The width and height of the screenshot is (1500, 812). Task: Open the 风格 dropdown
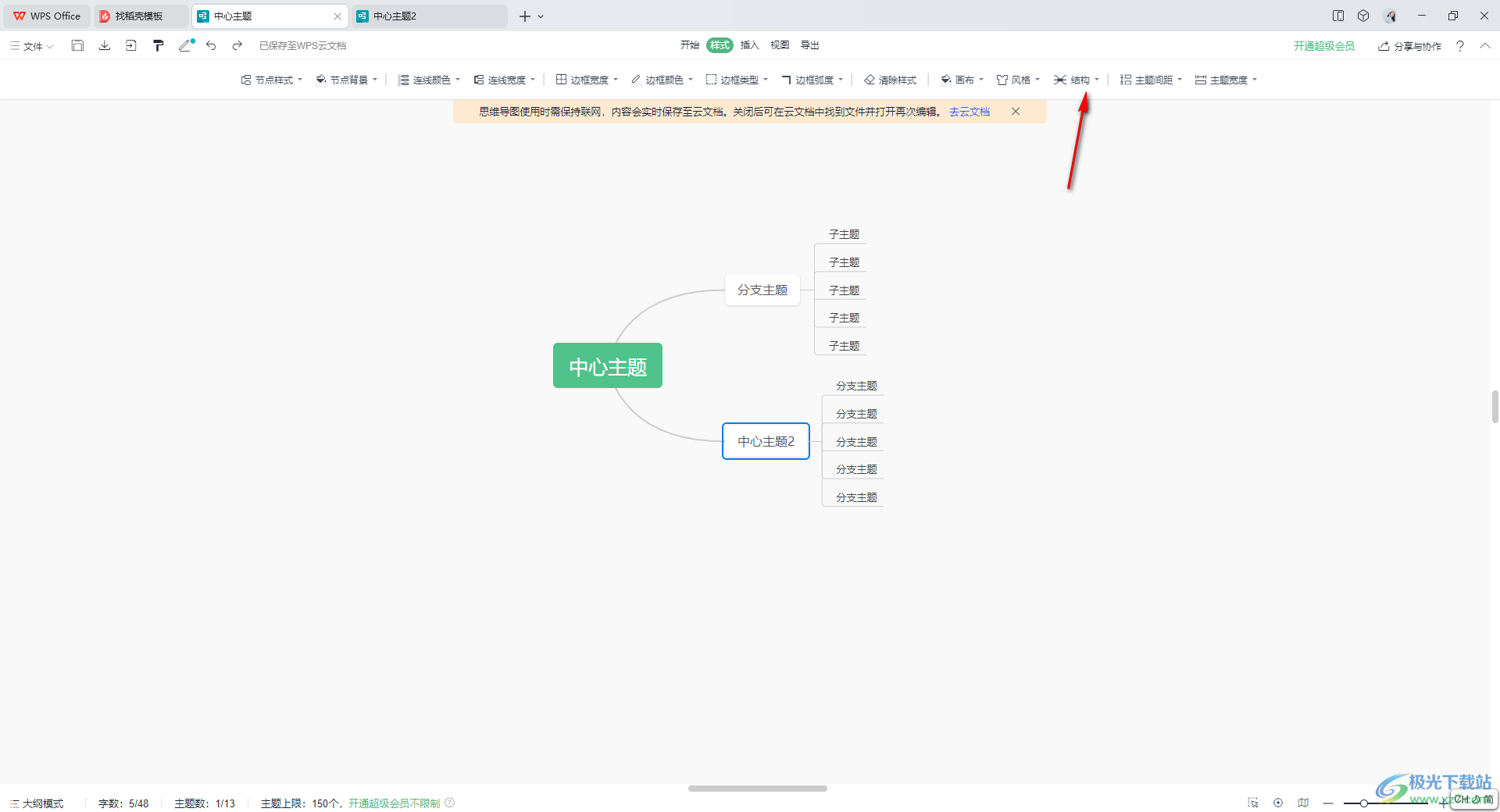[x=1018, y=80]
